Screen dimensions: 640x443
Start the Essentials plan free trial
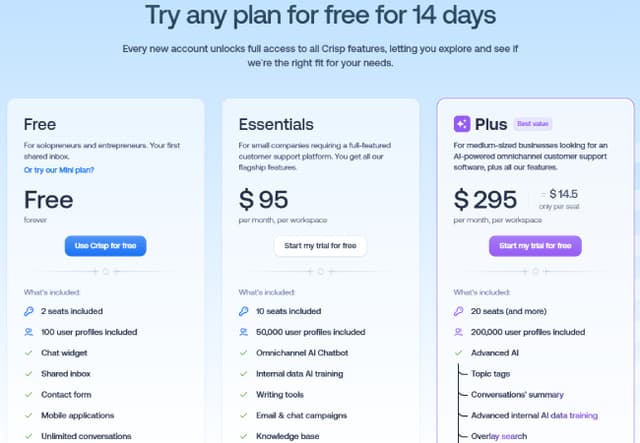tap(320, 246)
